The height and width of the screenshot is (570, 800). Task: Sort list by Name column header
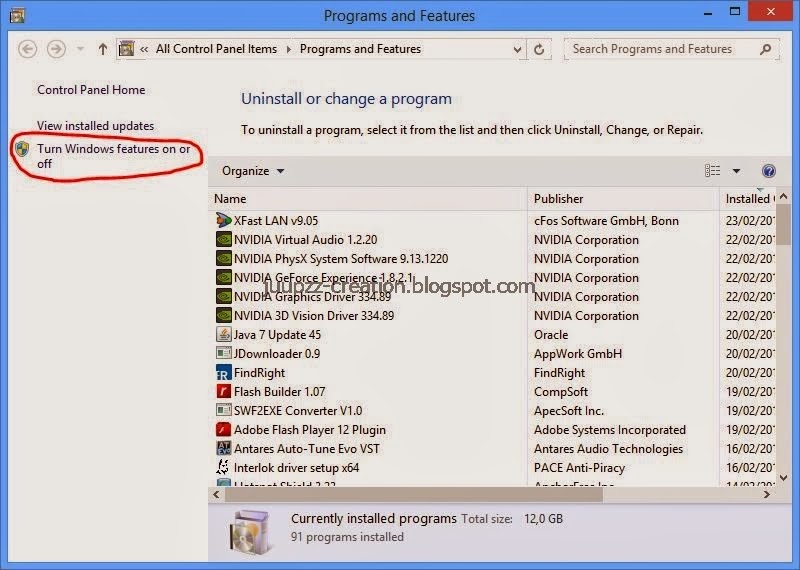[x=367, y=199]
